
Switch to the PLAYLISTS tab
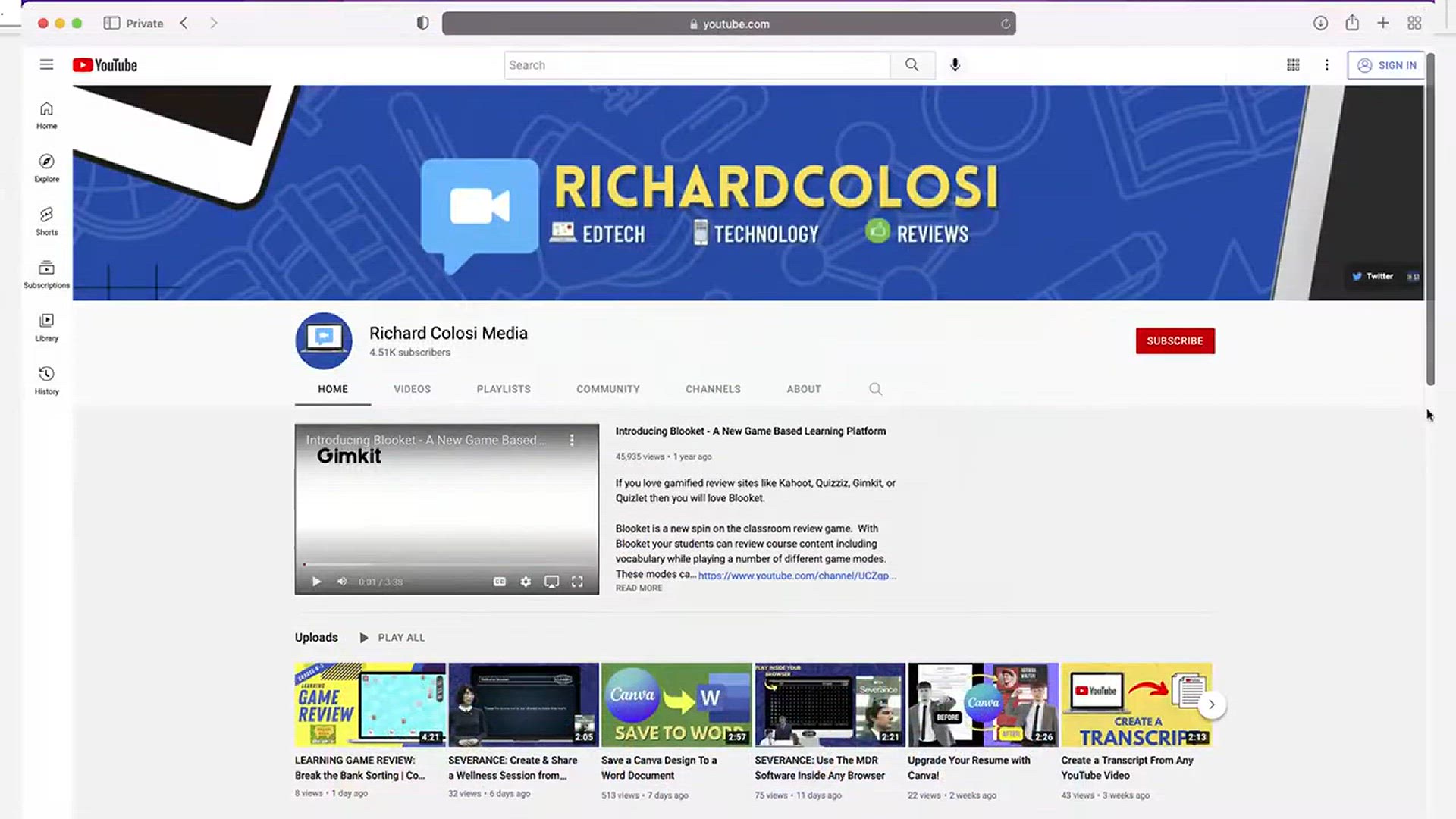pyautogui.click(x=504, y=389)
